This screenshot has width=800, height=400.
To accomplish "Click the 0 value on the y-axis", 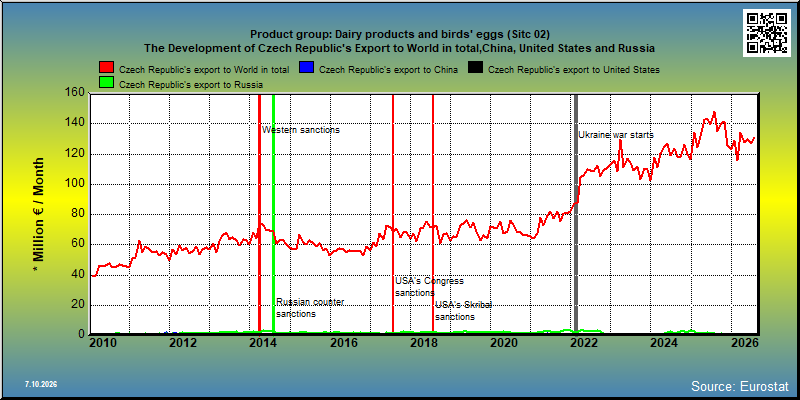I will tap(82, 334).
